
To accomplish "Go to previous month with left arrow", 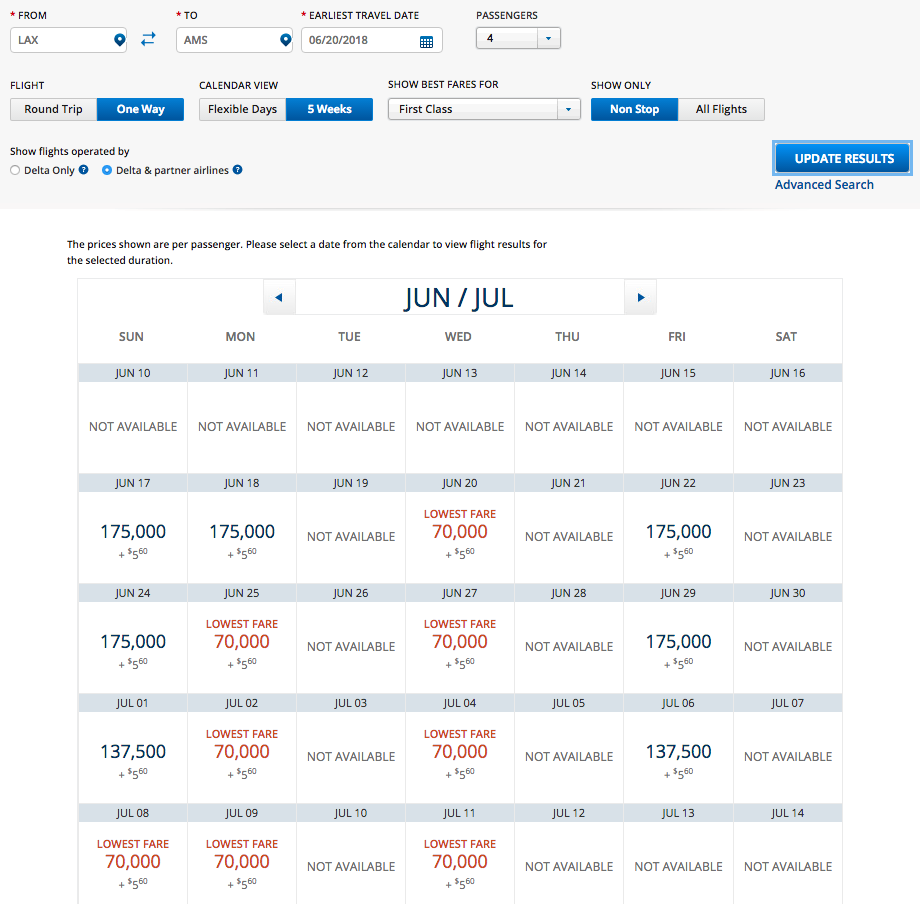I will (x=279, y=297).
